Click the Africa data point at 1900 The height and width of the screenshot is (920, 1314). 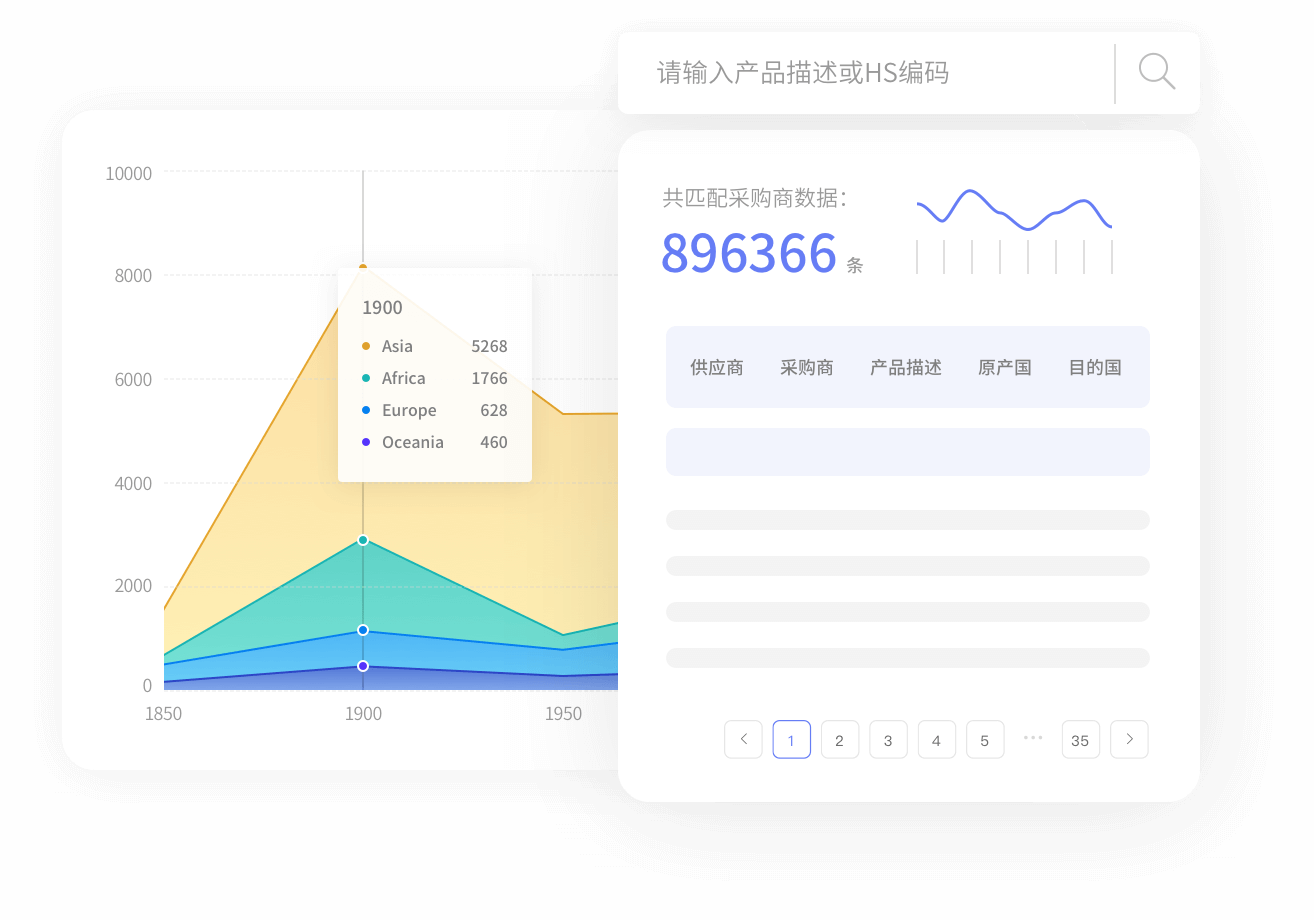pyautogui.click(x=363, y=540)
